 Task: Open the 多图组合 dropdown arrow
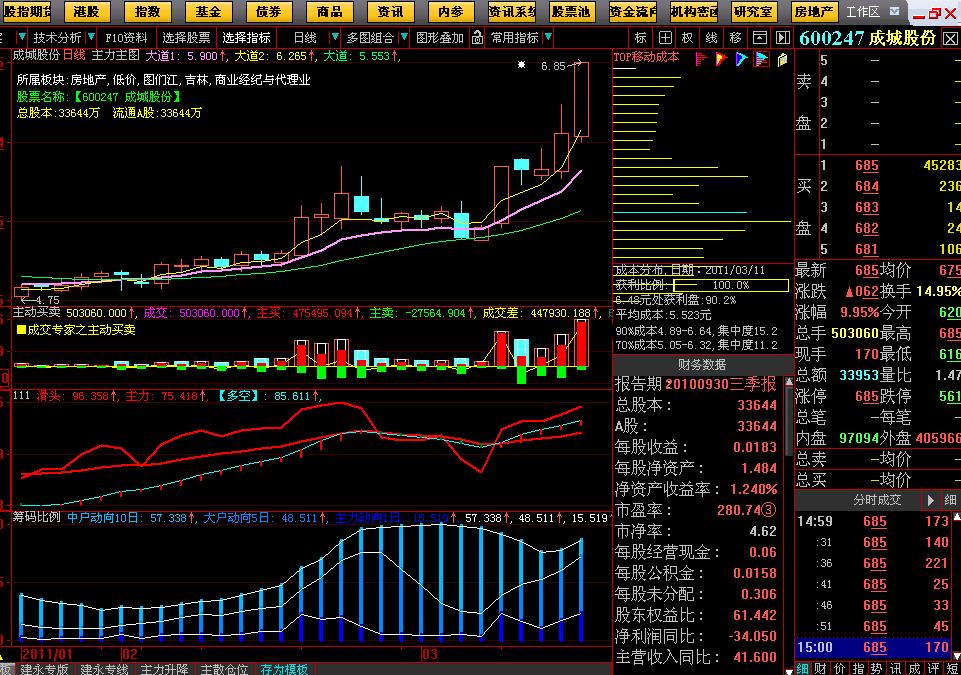(404, 38)
